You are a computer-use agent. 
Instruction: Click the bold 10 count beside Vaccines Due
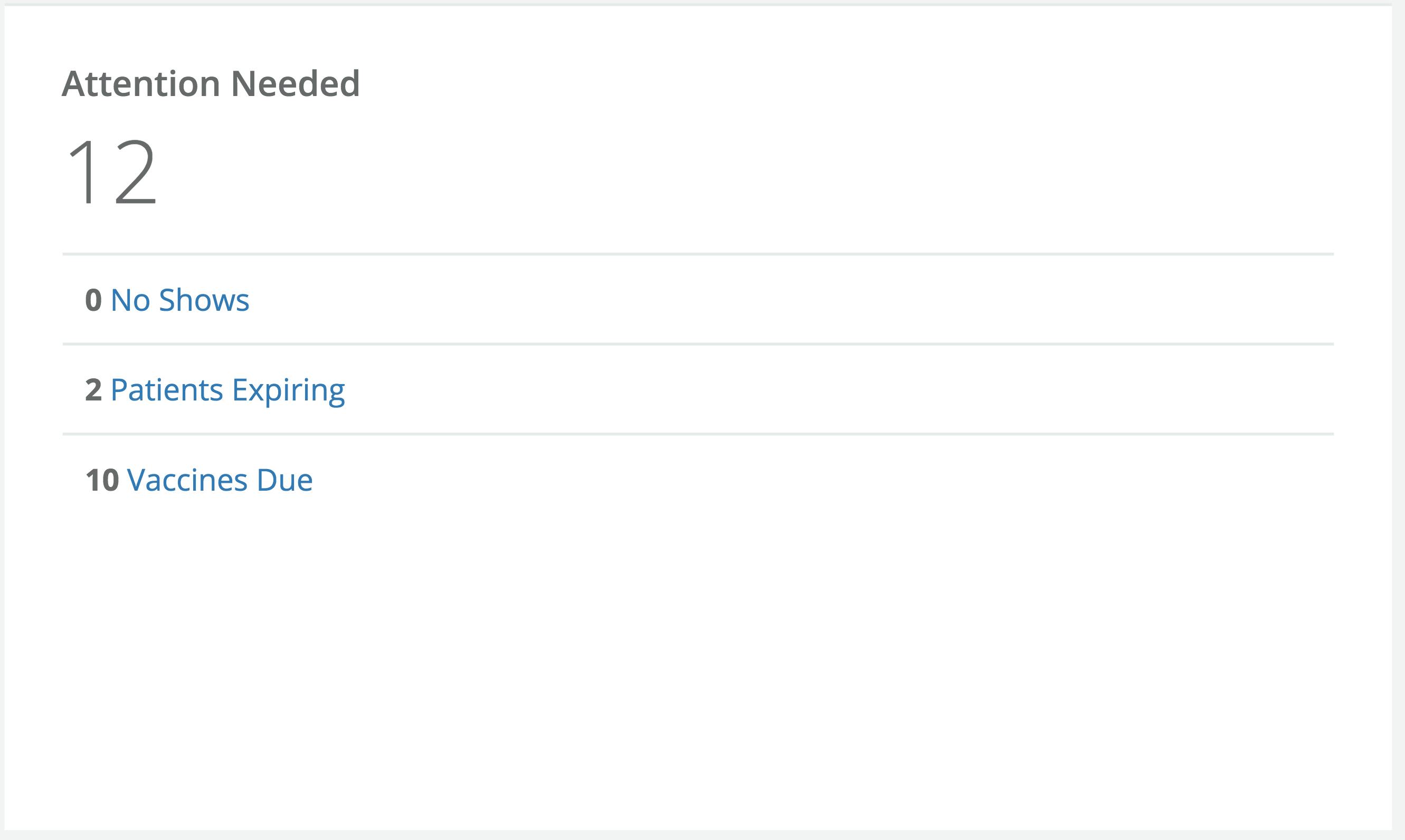[x=102, y=480]
